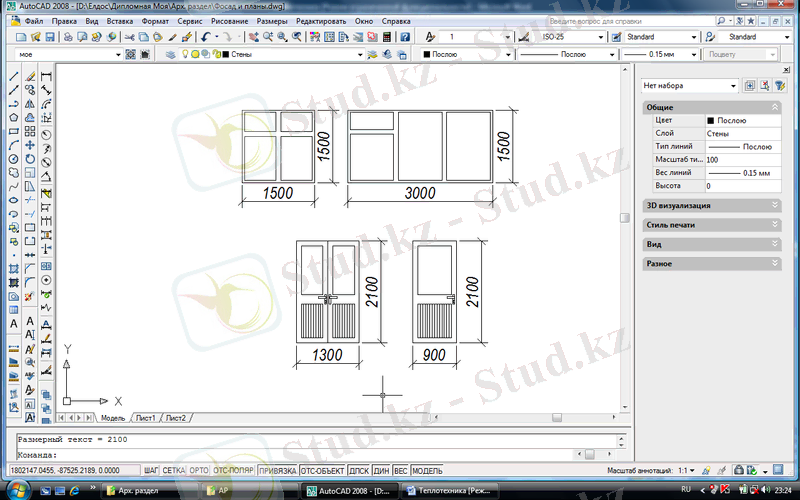Toggle ОРТО mode
800x500 pixels.
[199, 470]
